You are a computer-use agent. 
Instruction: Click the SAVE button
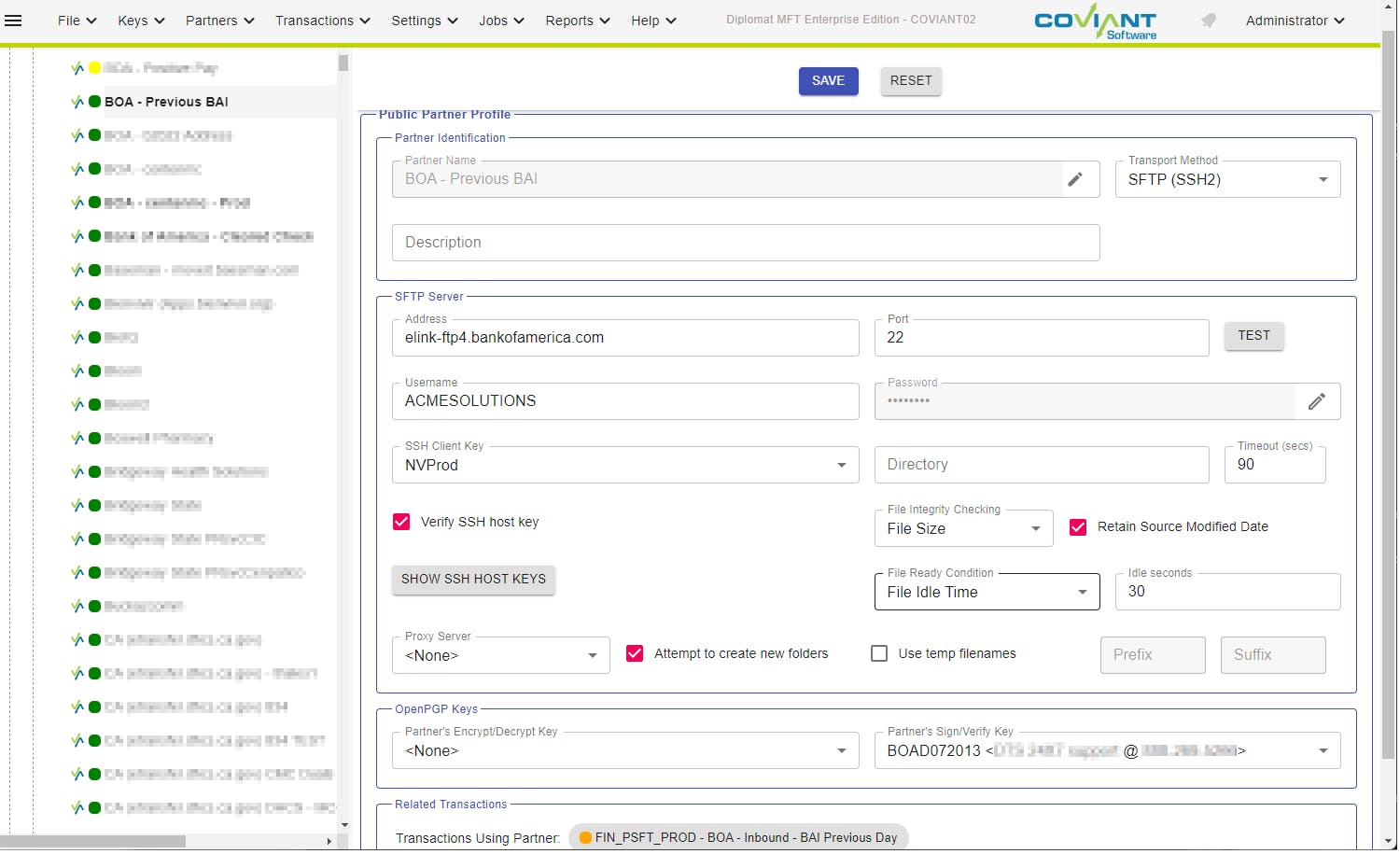pyautogui.click(x=828, y=81)
